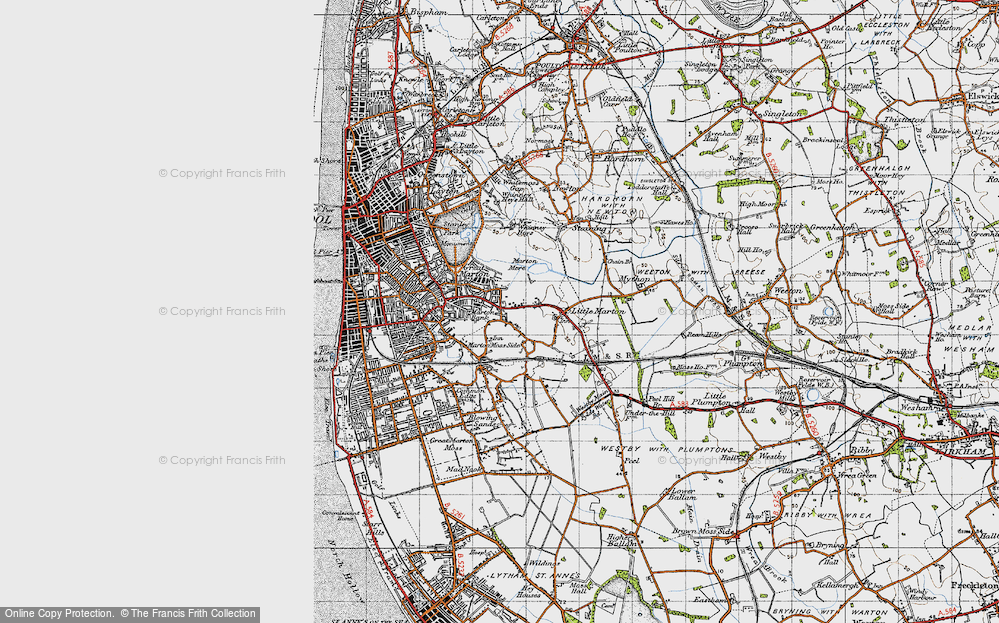Click the Marton Mere label
This screenshot has width=999, height=623.
(525, 264)
